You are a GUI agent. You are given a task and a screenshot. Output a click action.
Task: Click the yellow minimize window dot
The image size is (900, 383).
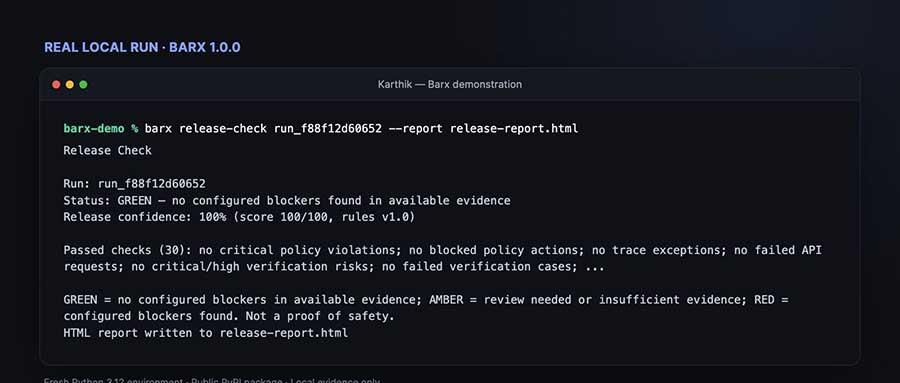click(x=69, y=84)
